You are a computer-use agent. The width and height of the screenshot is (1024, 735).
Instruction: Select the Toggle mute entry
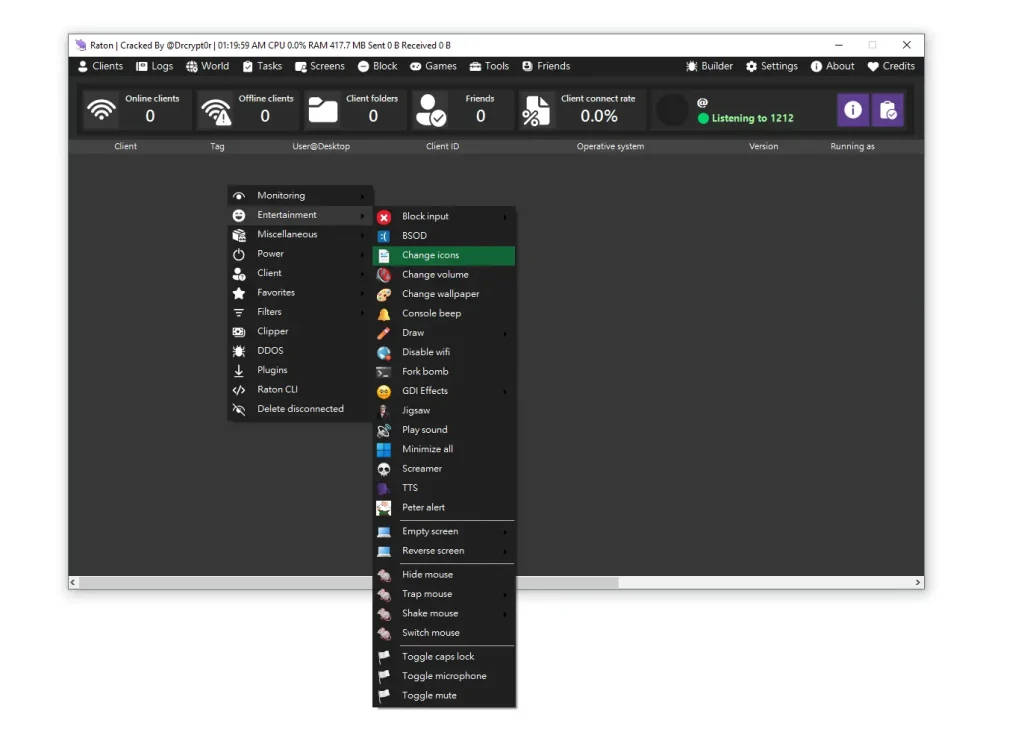click(x=429, y=696)
